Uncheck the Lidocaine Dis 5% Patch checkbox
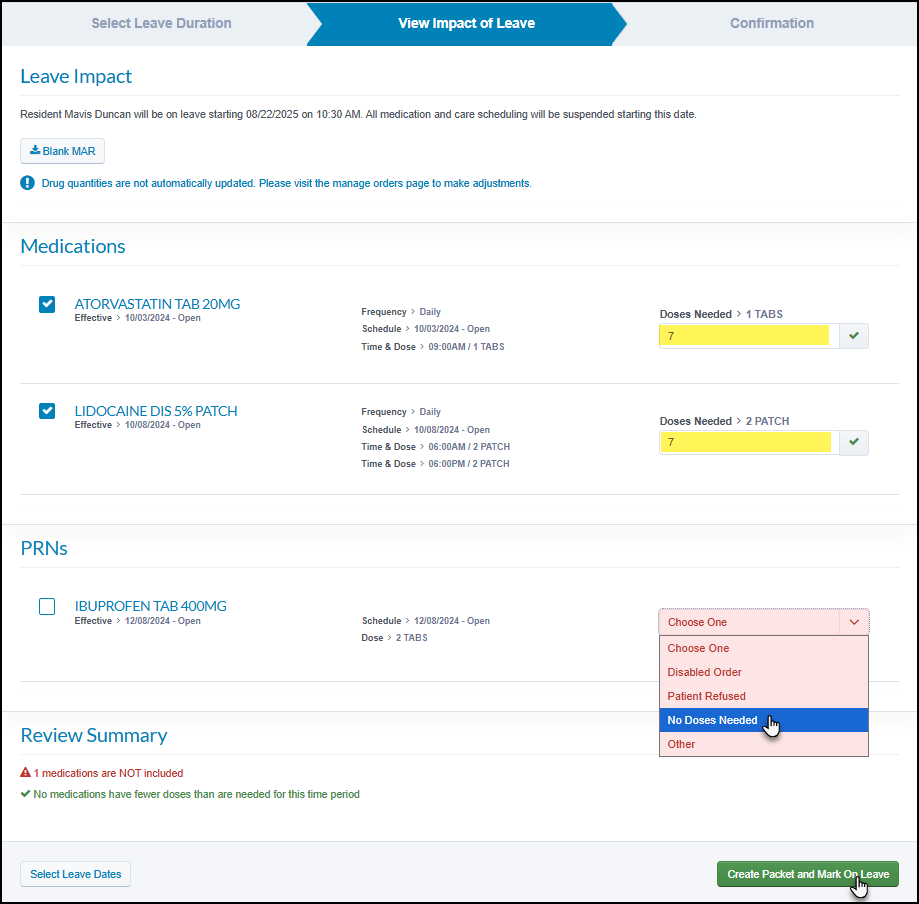Viewport: 919px width, 904px height. pos(47,411)
